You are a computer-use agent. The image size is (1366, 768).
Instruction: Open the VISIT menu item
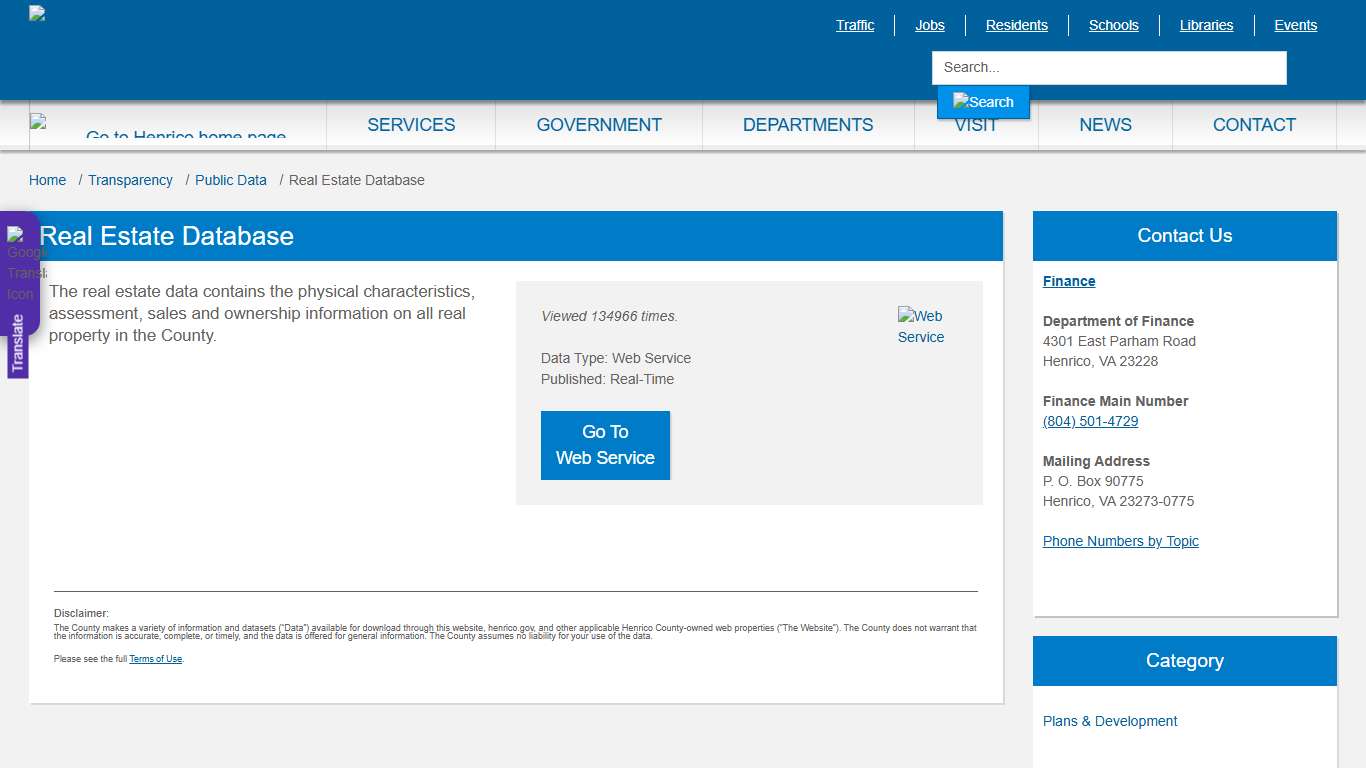[976, 124]
